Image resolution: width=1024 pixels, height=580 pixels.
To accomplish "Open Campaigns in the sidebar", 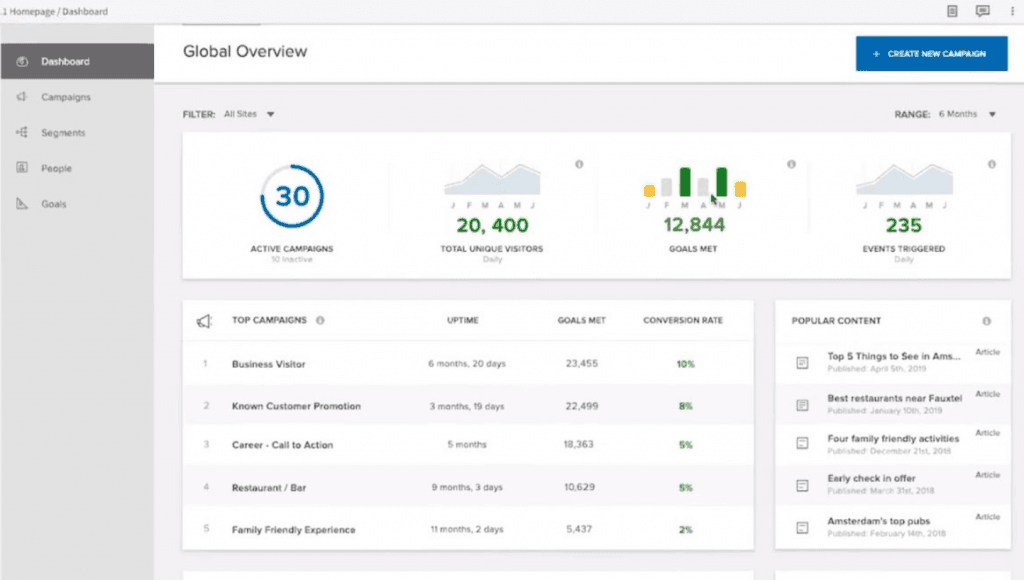I will pyautogui.click(x=66, y=97).
